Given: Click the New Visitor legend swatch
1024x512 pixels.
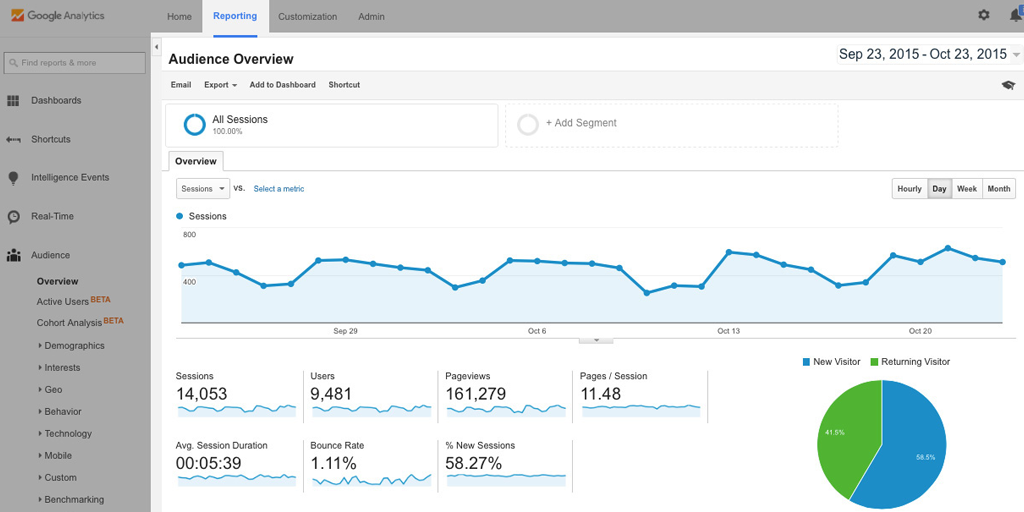Looking at the screenshot, I should click(x=807, y=362).
